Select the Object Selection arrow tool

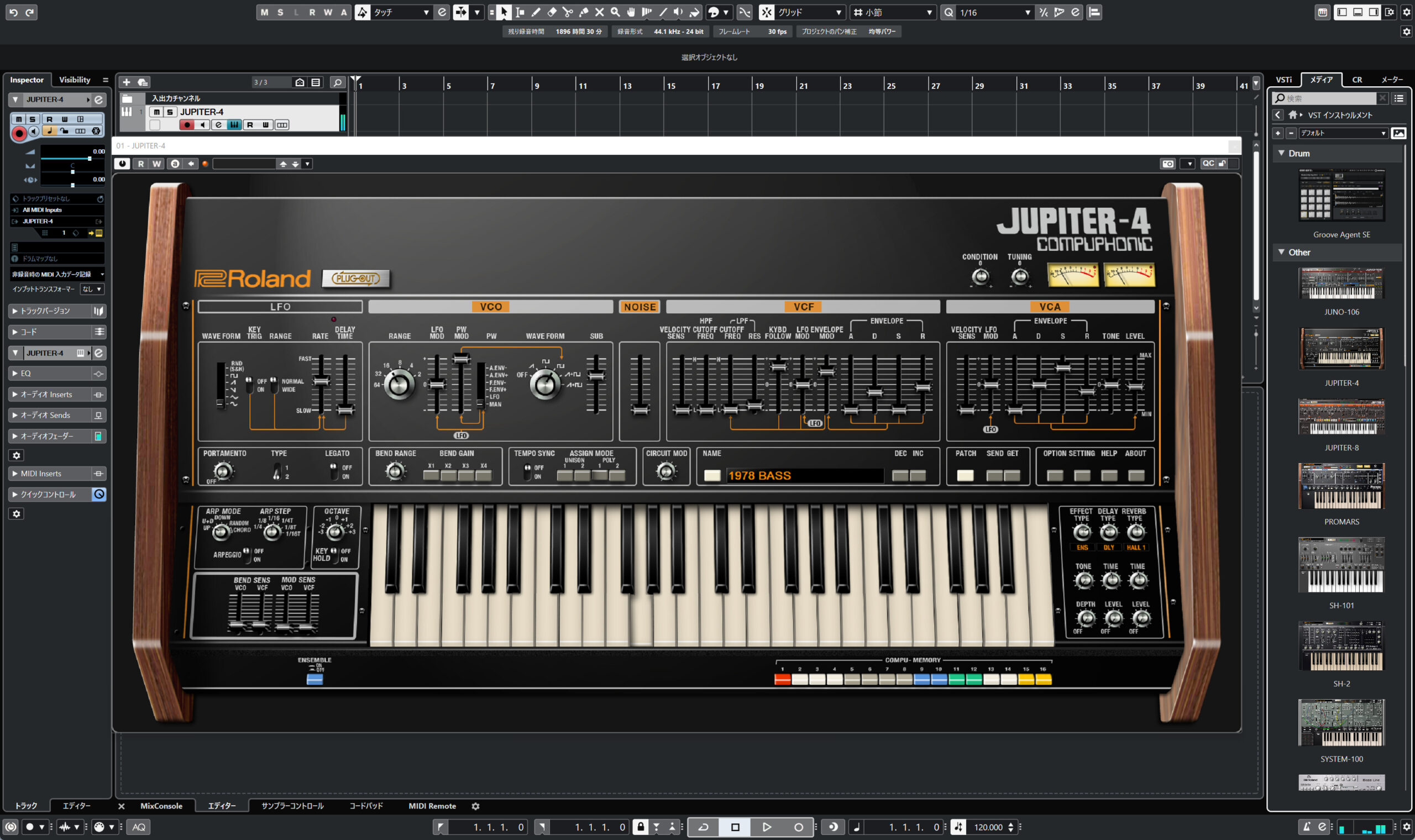(x=504, y=12)
